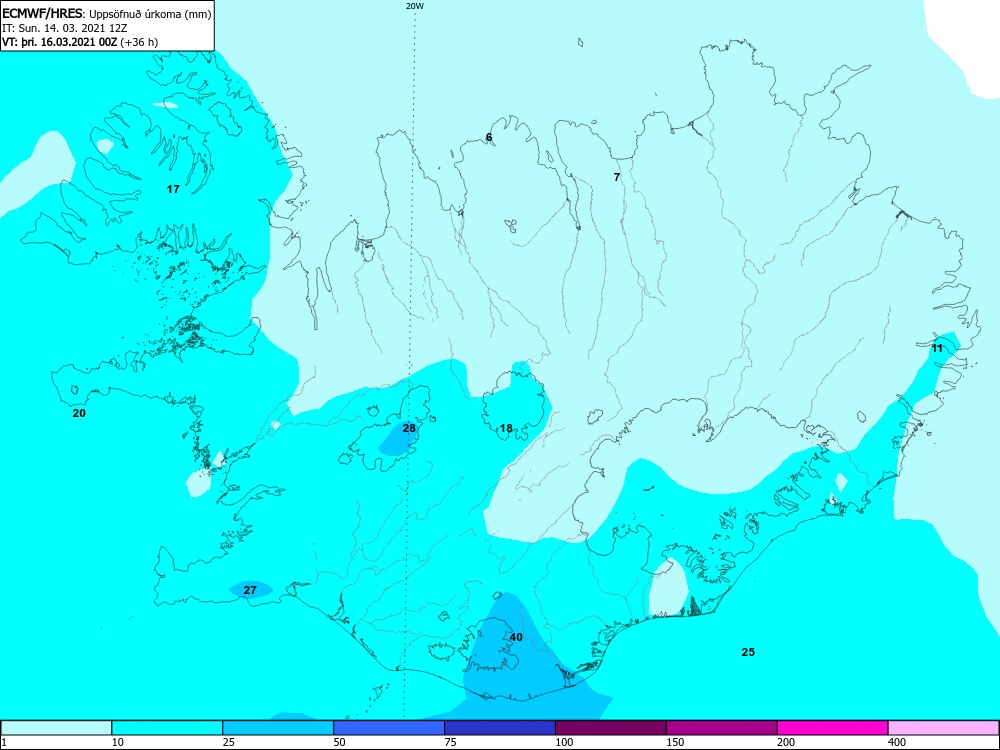
Task: Click the precipitation value 25 offshore
Action: tap(748, 652)
